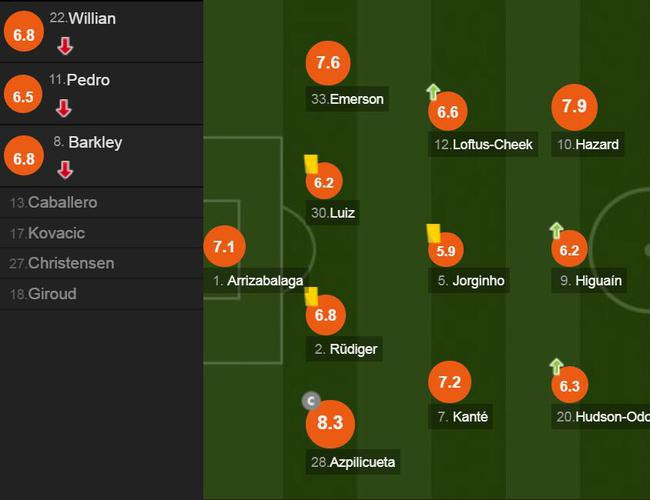Click the captain badge beside Azpilicueta

pyautogui.click(x=310, y=401)
